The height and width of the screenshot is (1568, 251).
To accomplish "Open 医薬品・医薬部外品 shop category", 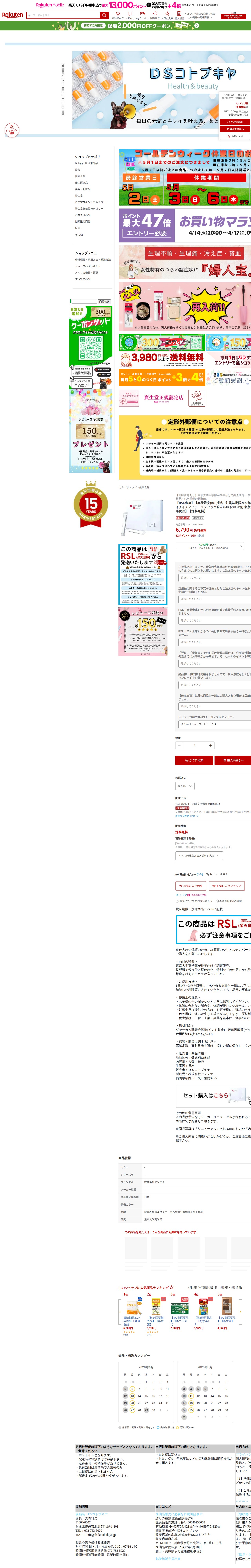I will coord(86,163).
